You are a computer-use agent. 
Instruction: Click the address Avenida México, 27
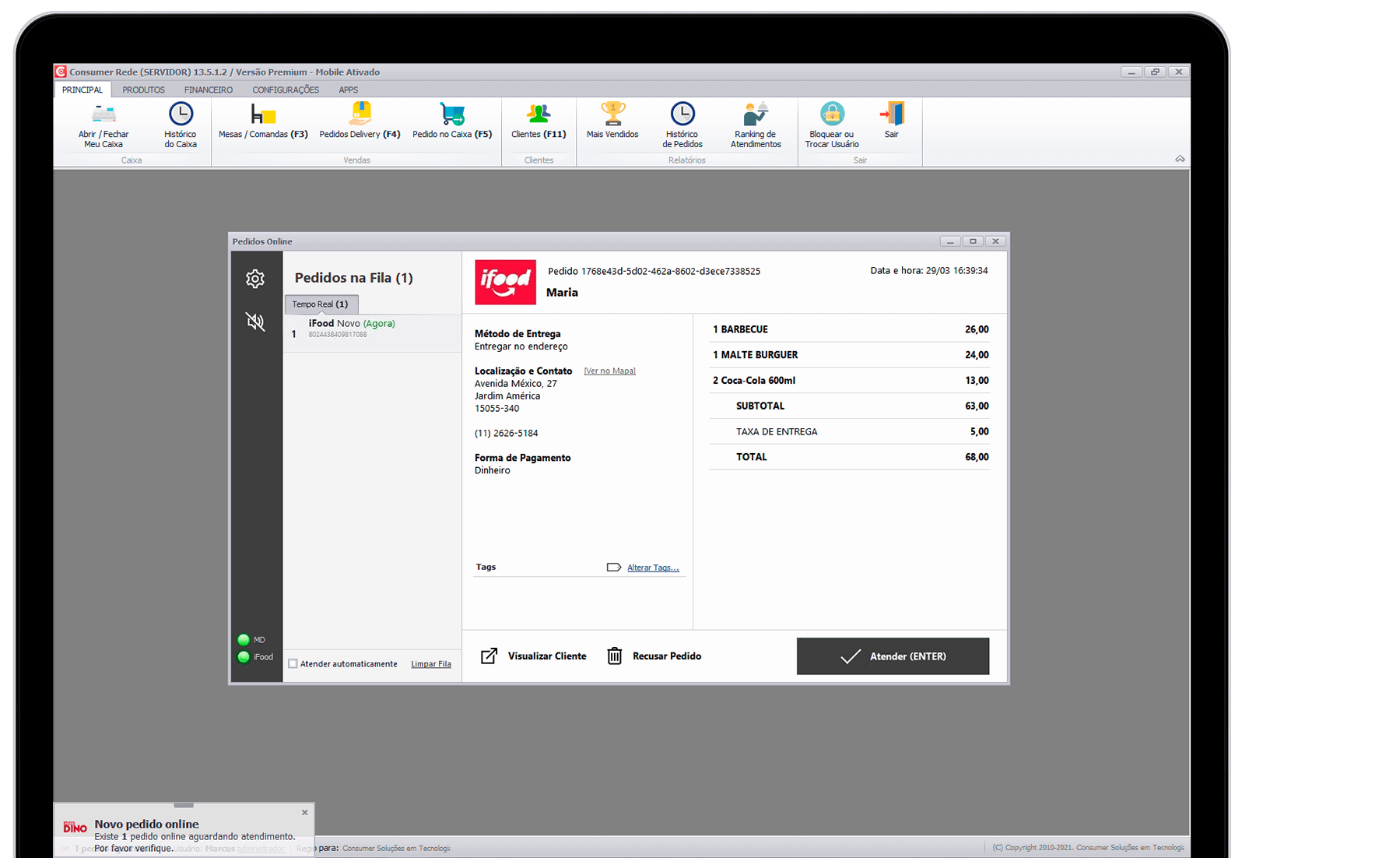[516, 384]
